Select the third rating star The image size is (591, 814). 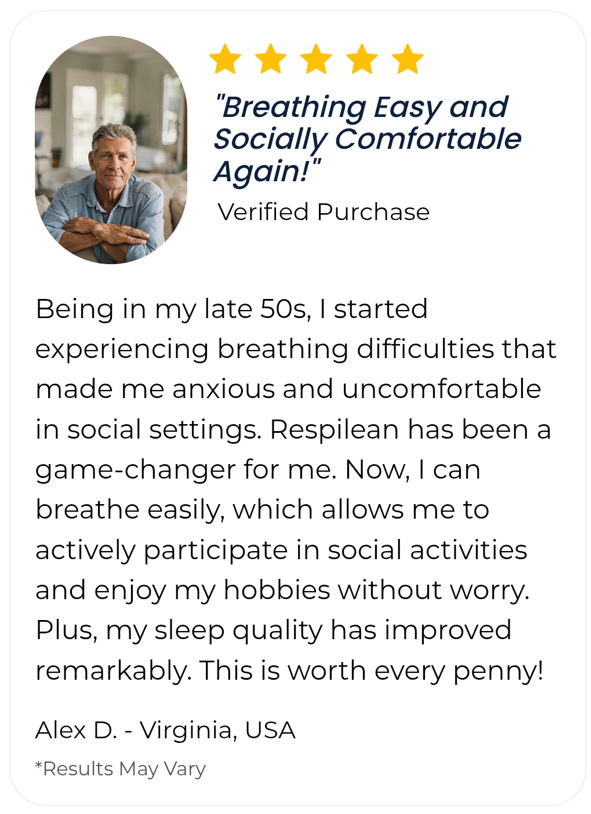[316, 58]
